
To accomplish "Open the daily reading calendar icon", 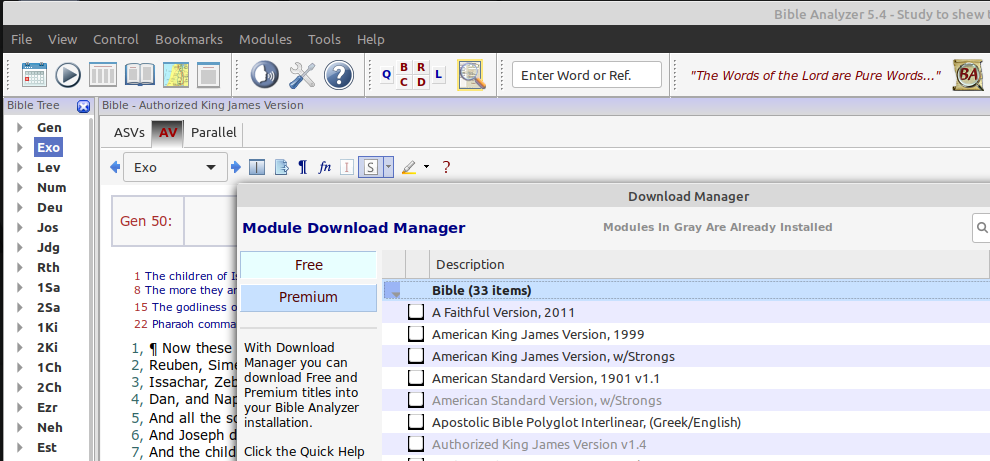I will (35, 75).
